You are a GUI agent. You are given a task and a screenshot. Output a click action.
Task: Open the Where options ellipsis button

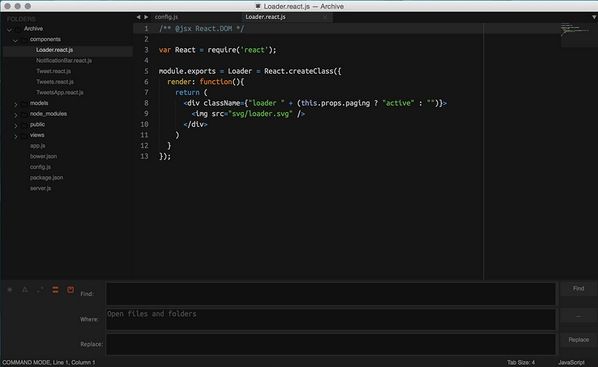click(x=578, y=316)
